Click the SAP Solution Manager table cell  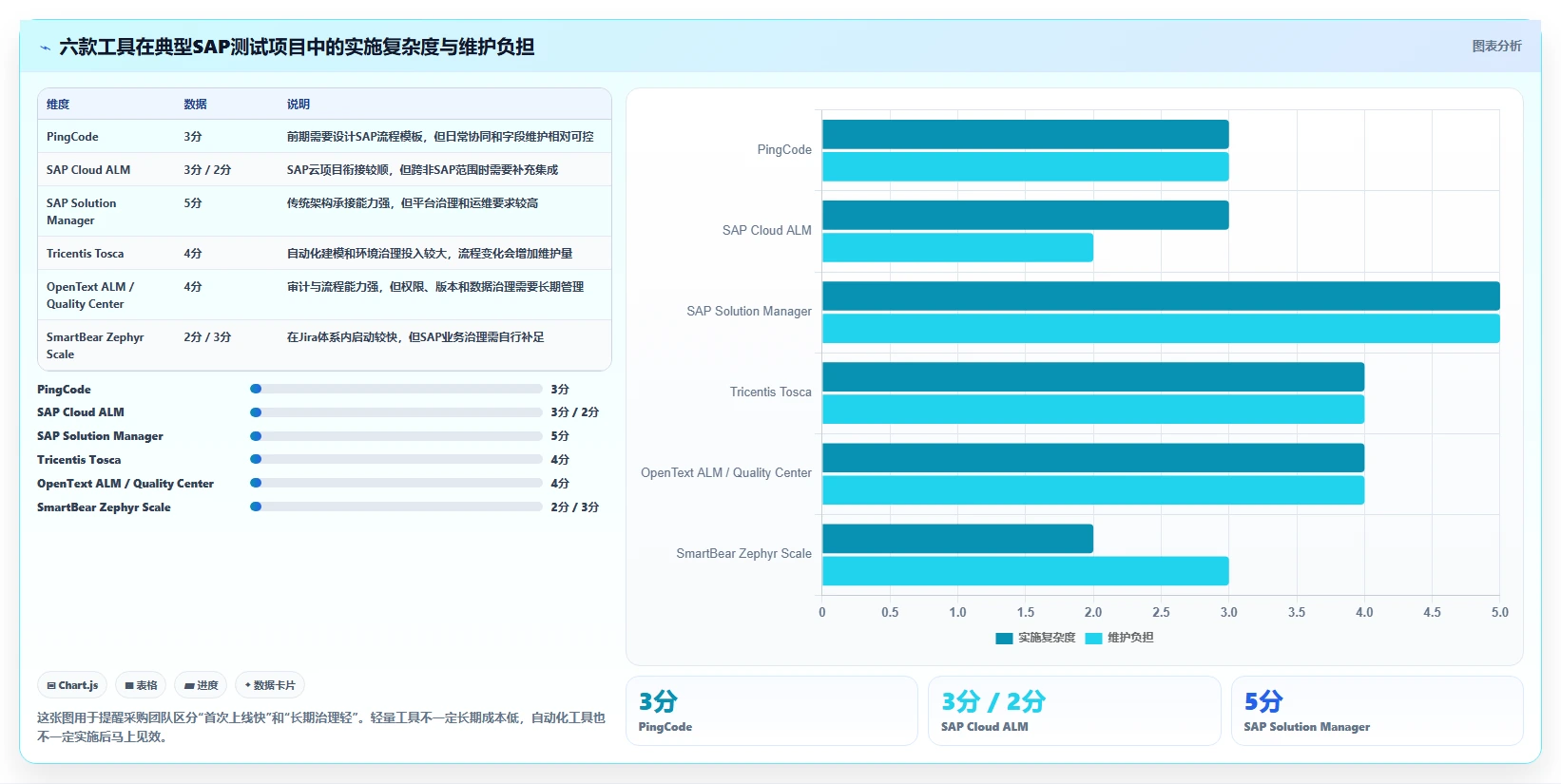(x=82, y=212)
